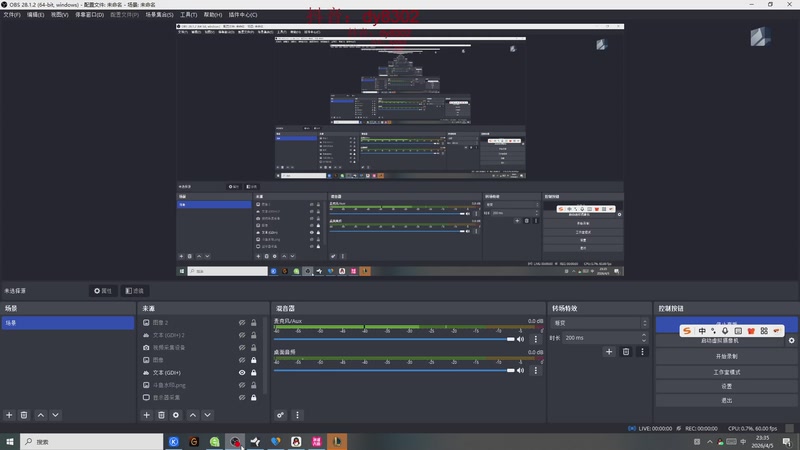Open notification center in system tray
Screen dimensions: 800x450
787,442
